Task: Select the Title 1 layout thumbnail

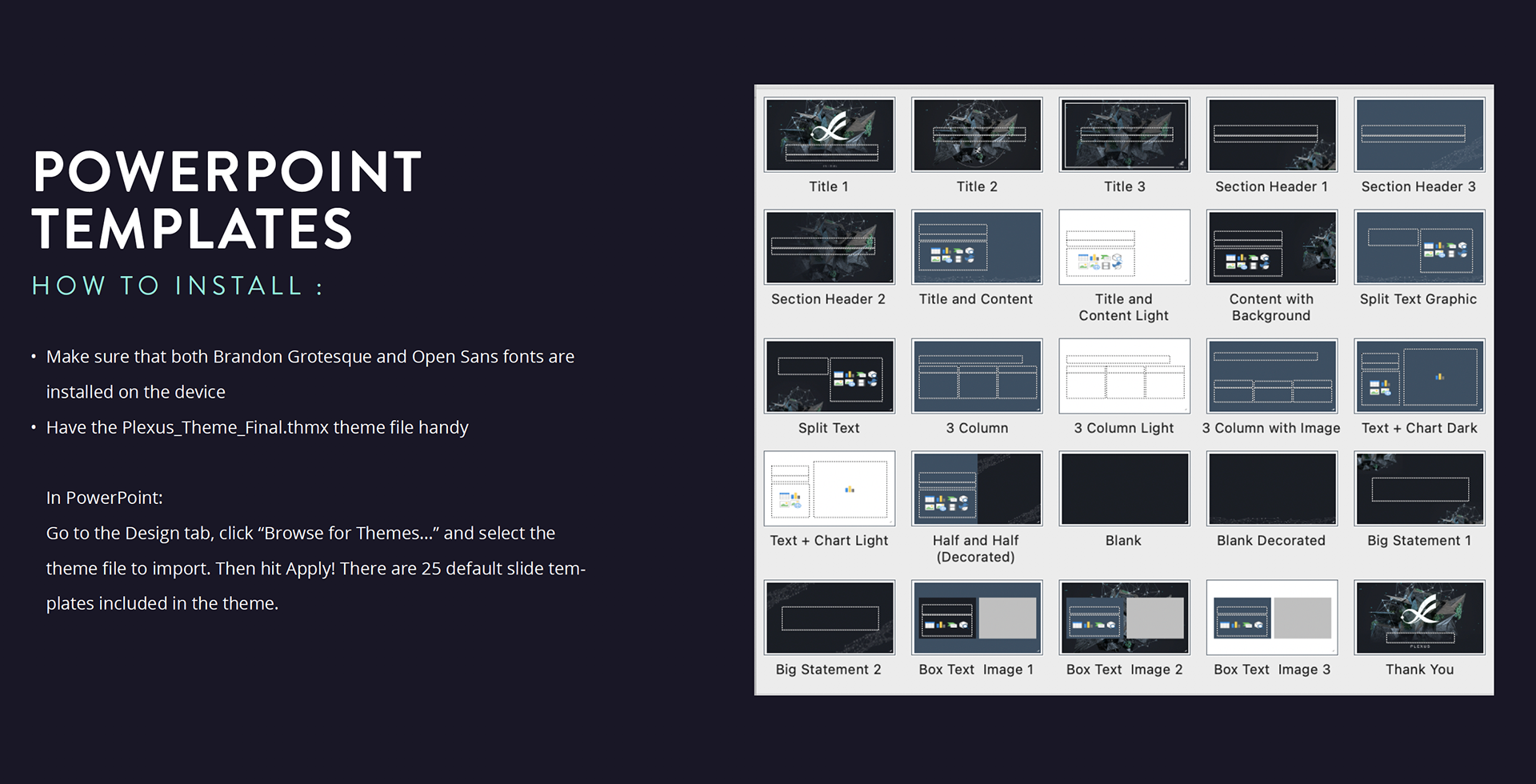Action: coord(830,135)
